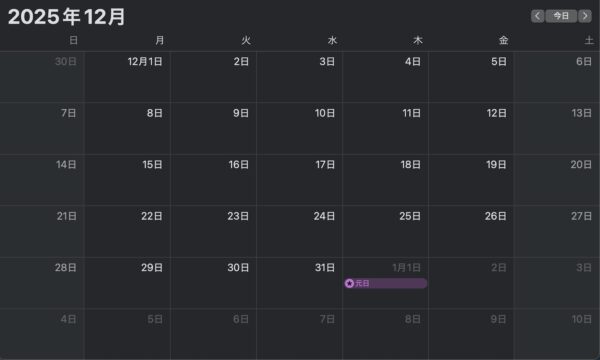Select the 24日 date cell
The image size is (600, 360).
click(x=300, y=231)
